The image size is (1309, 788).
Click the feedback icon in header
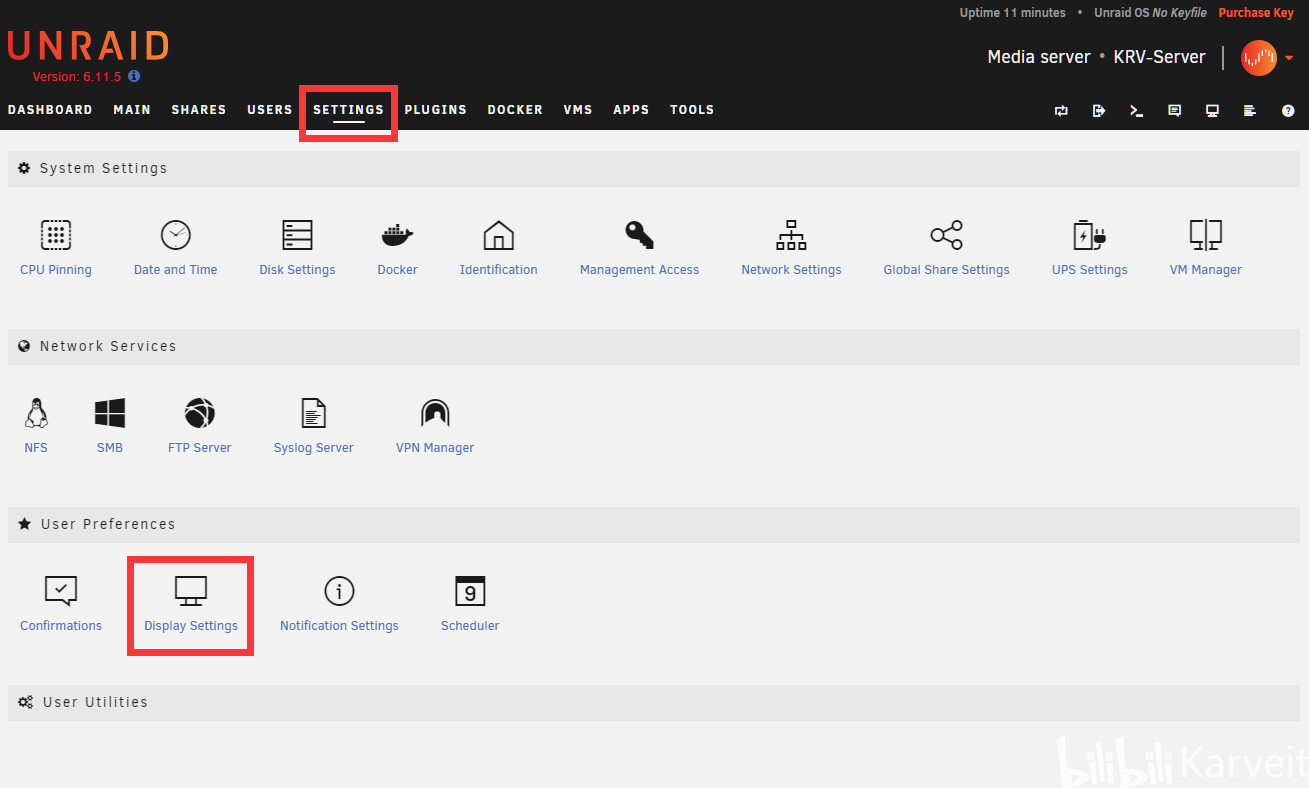(1175, 110)
